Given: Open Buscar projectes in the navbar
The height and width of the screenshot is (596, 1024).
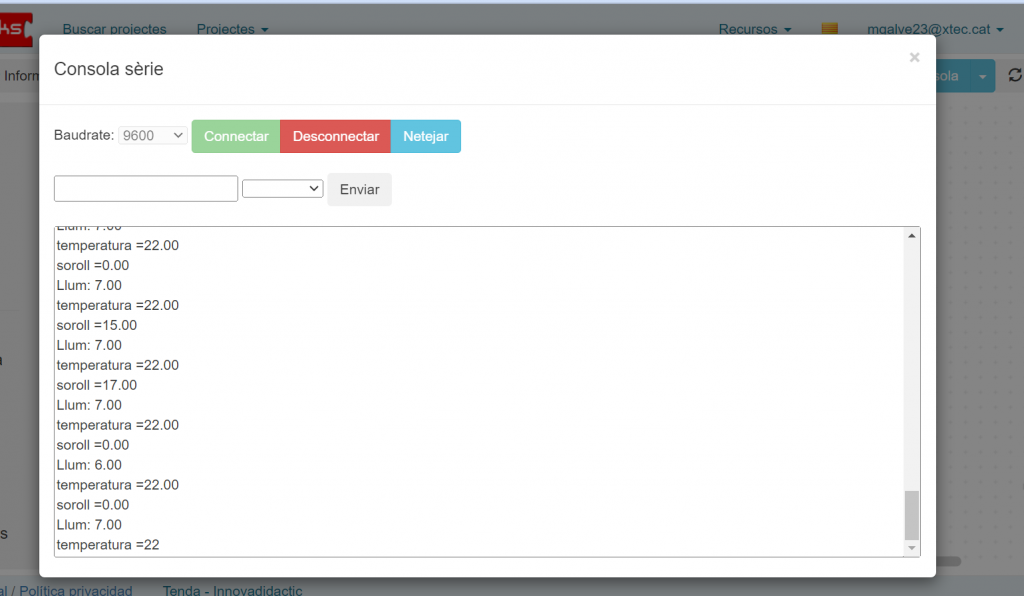Looking at the screenshot, I should pyautogui.click(x=114, y=29).
